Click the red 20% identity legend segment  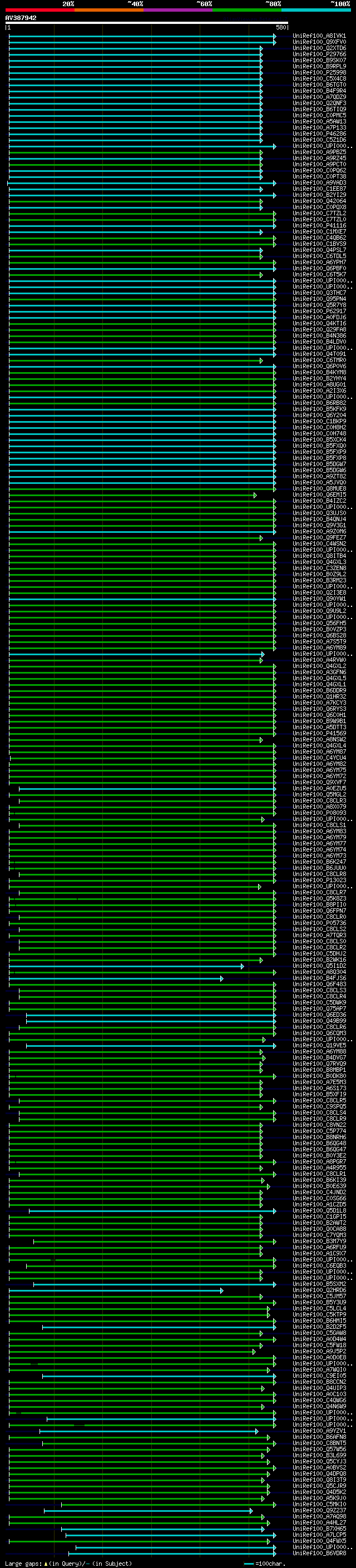pos(39,10)
